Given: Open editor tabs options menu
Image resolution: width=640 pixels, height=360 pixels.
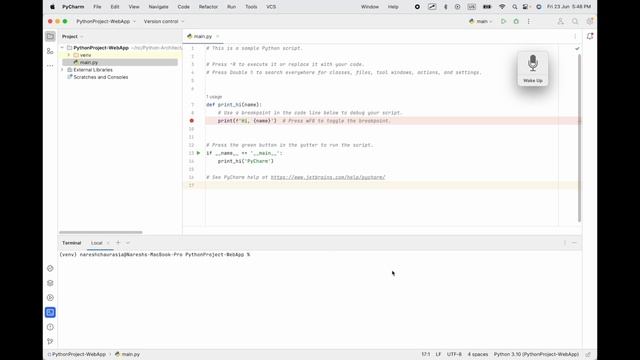Looking at the screenshot, I should click(x=575, y=36).
